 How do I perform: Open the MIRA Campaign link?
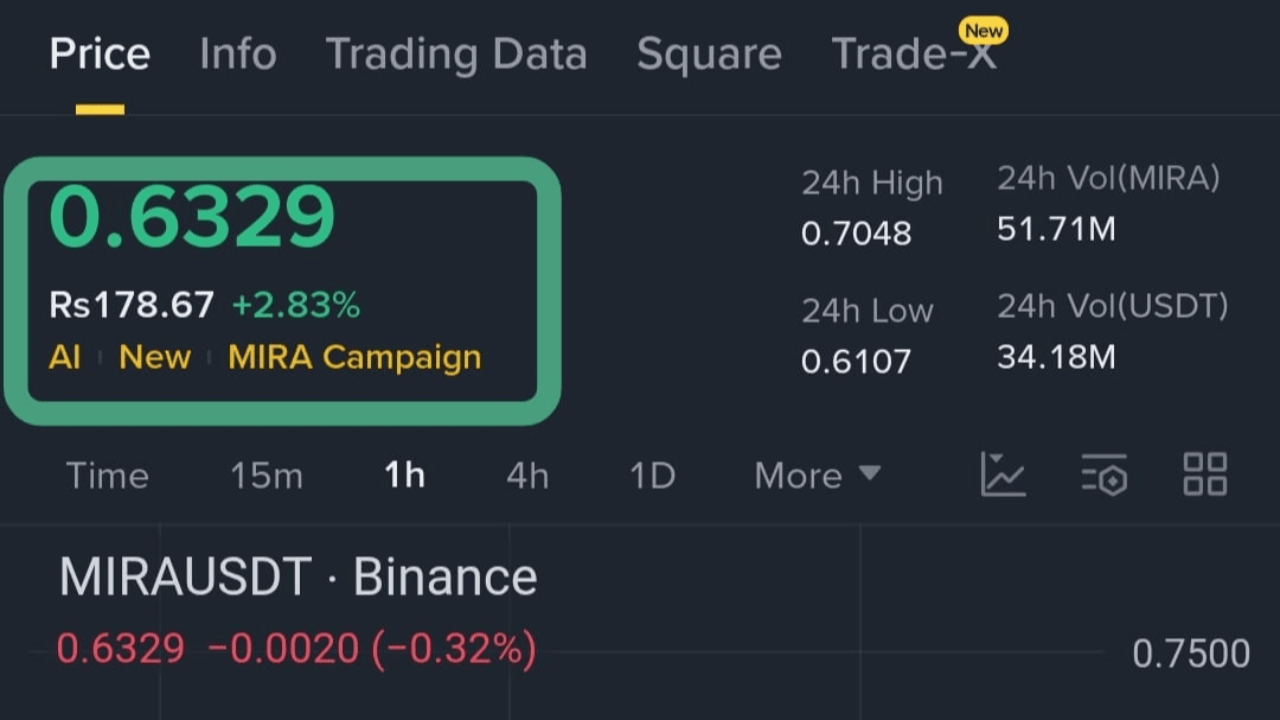[354, 357]
